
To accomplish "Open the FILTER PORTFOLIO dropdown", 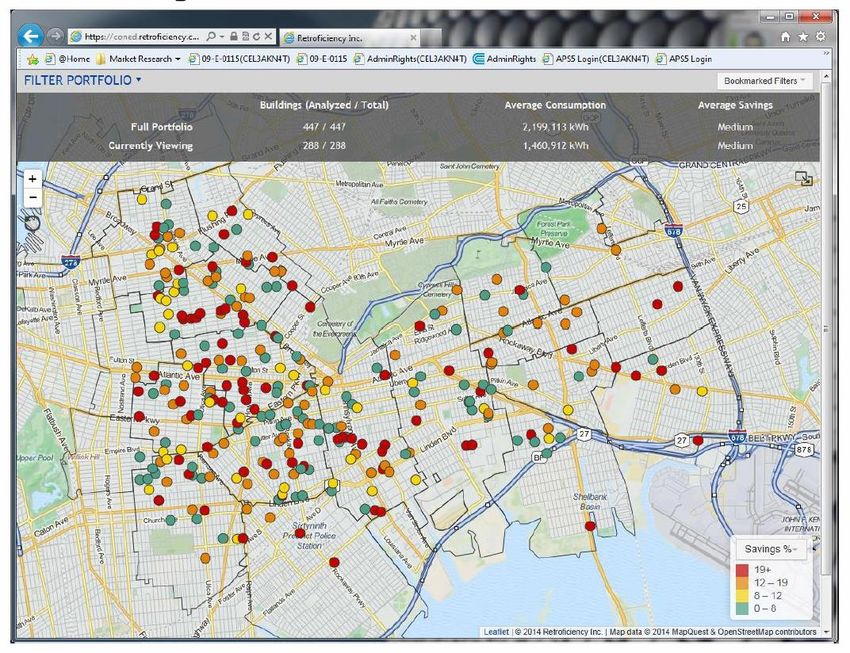I will [x=82, y=80].
